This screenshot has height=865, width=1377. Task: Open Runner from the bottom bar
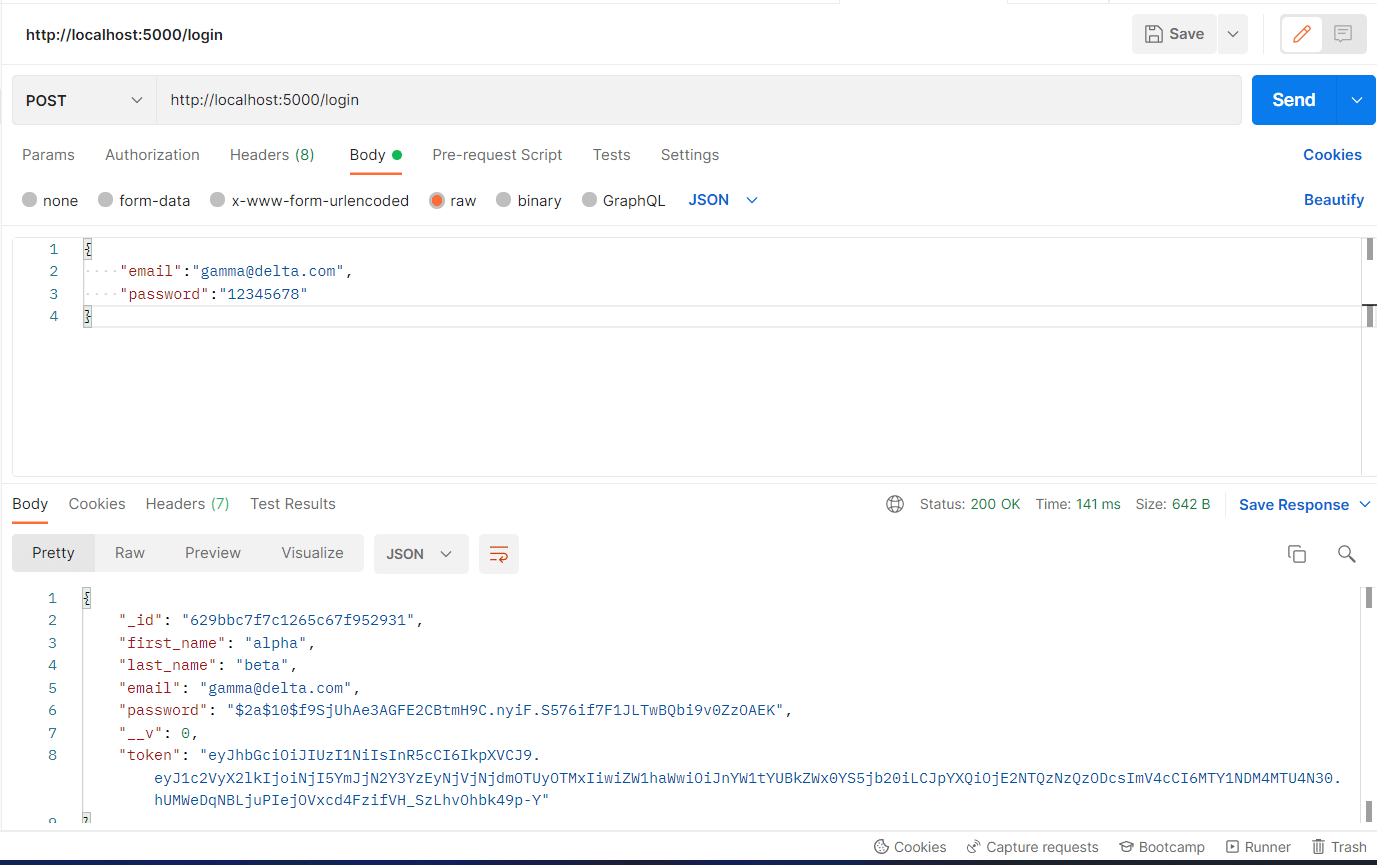tap(1258, 847)
